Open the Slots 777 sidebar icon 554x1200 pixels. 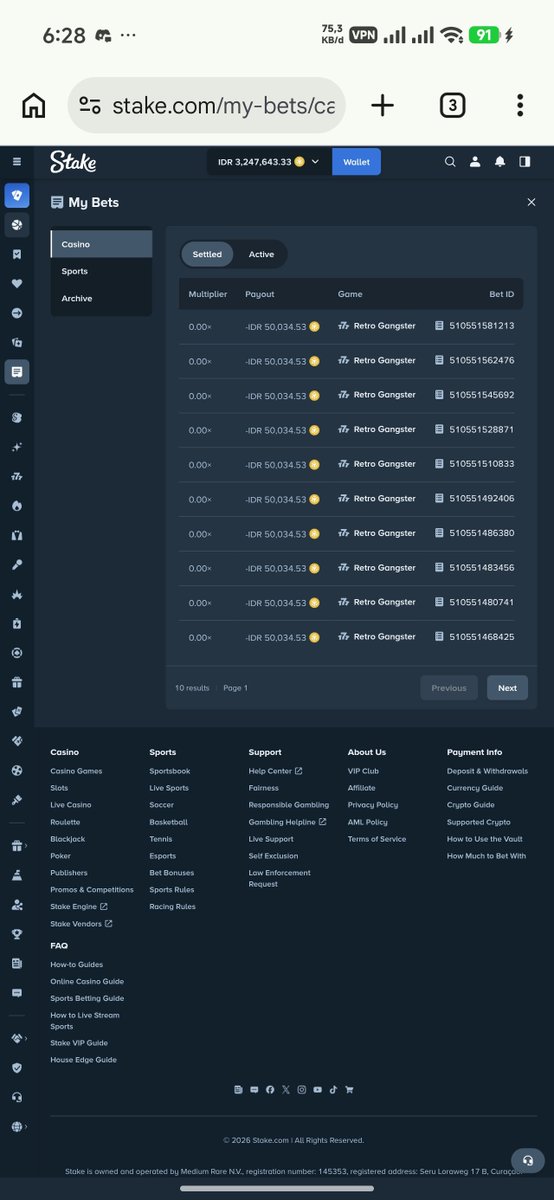pos(17,476)
